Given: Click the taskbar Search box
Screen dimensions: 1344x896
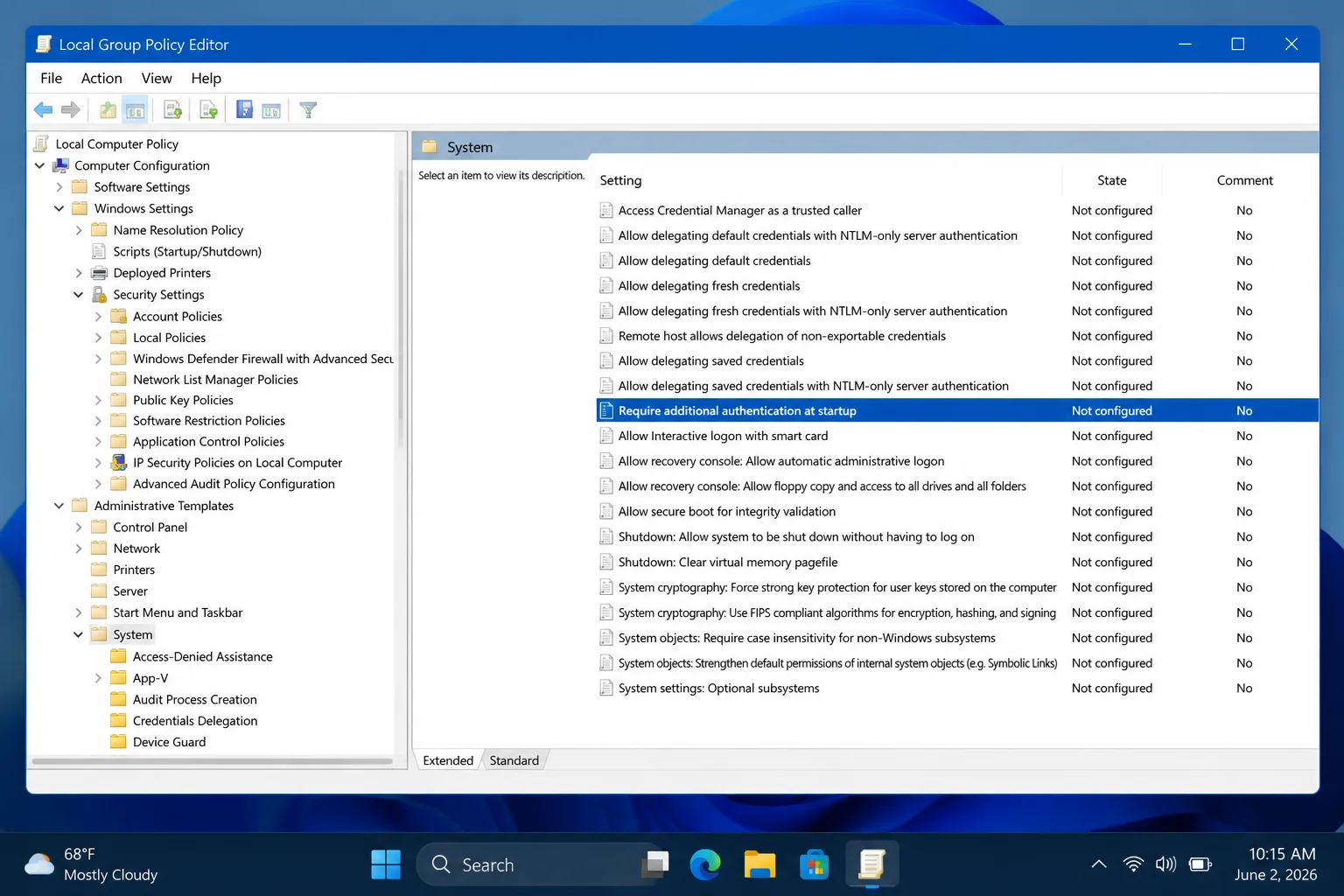Looking at the screenshot, I should pos(536,864).
